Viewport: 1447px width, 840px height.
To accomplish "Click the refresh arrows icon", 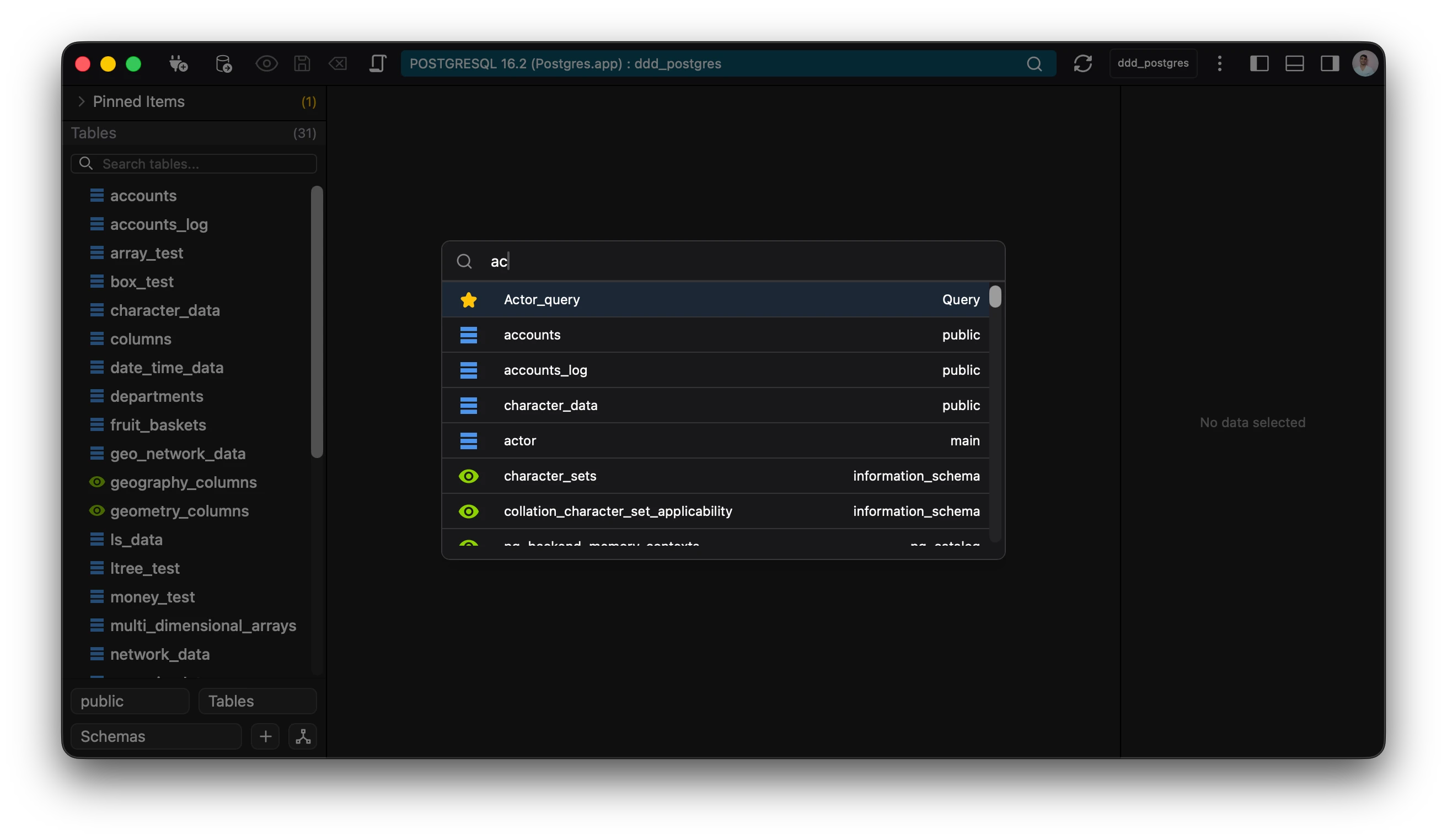I will click(x=1082, y=64).
